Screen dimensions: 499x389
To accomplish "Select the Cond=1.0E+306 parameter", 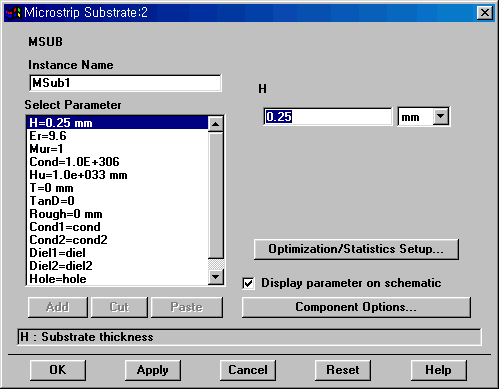I will [117, 162].
